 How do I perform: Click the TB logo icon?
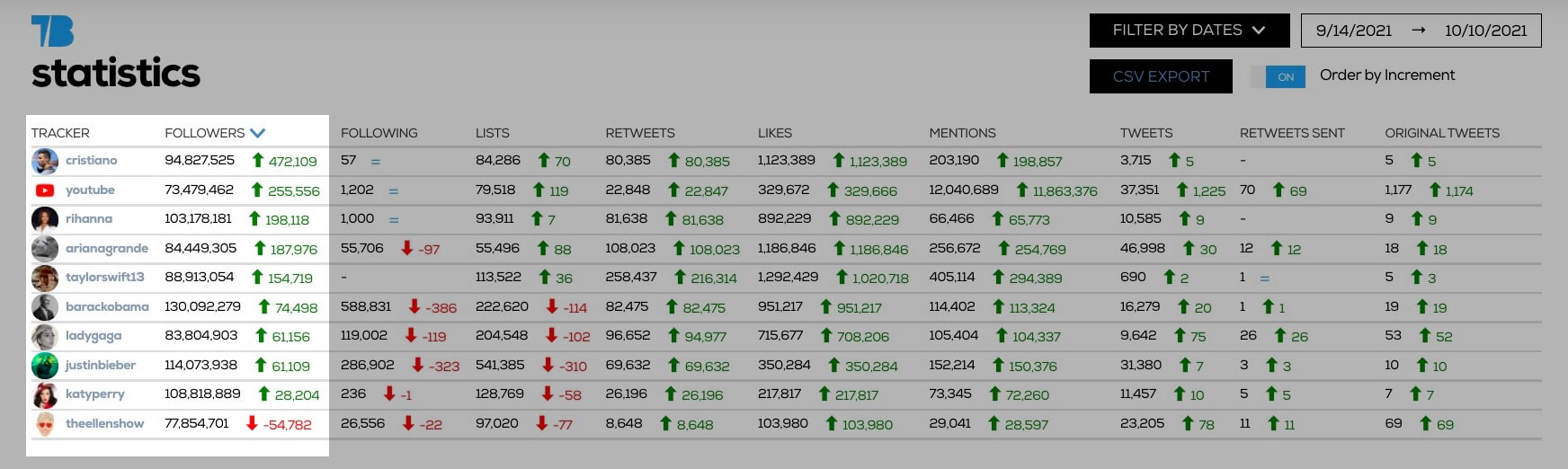52,31
